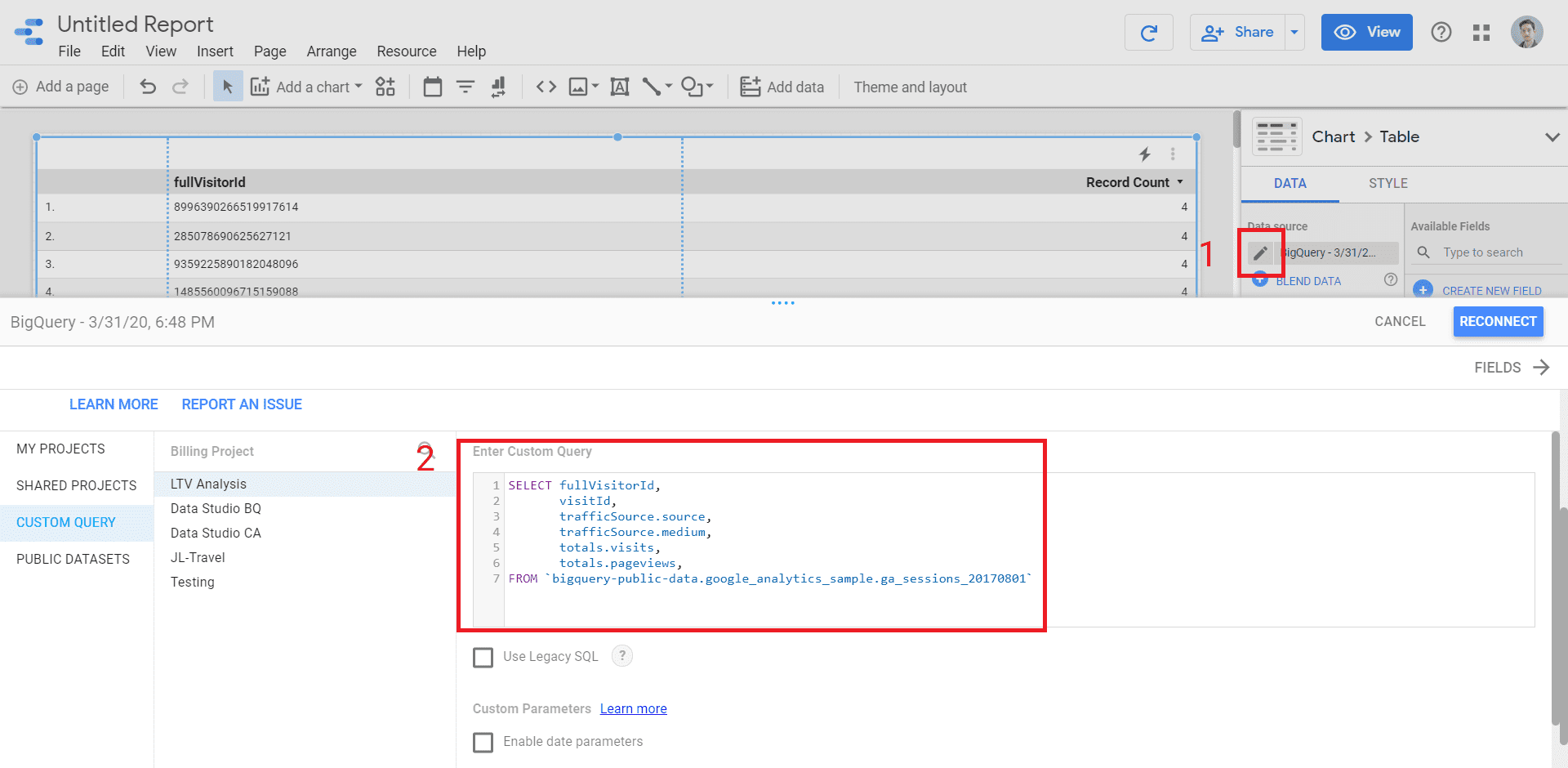The width and height of the screenshot is (1568, 768).
Task: Click the insert image icon
Action: (x=578, y=87)
